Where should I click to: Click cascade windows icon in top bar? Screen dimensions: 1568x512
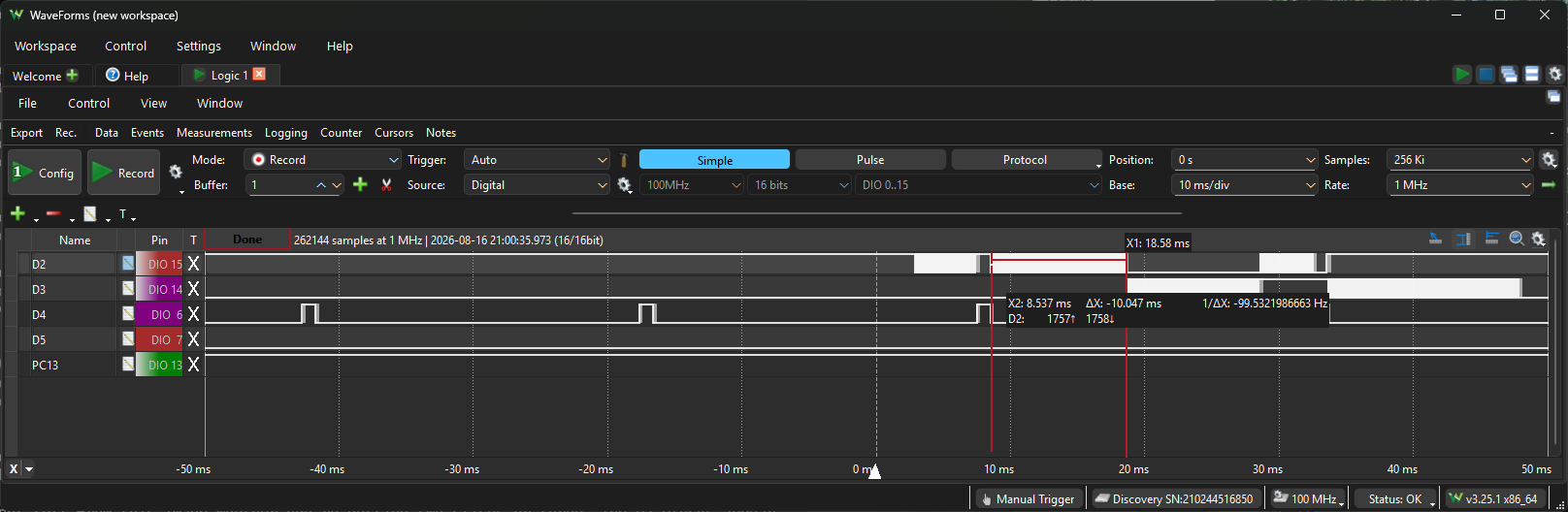[x=1509, y=75]
